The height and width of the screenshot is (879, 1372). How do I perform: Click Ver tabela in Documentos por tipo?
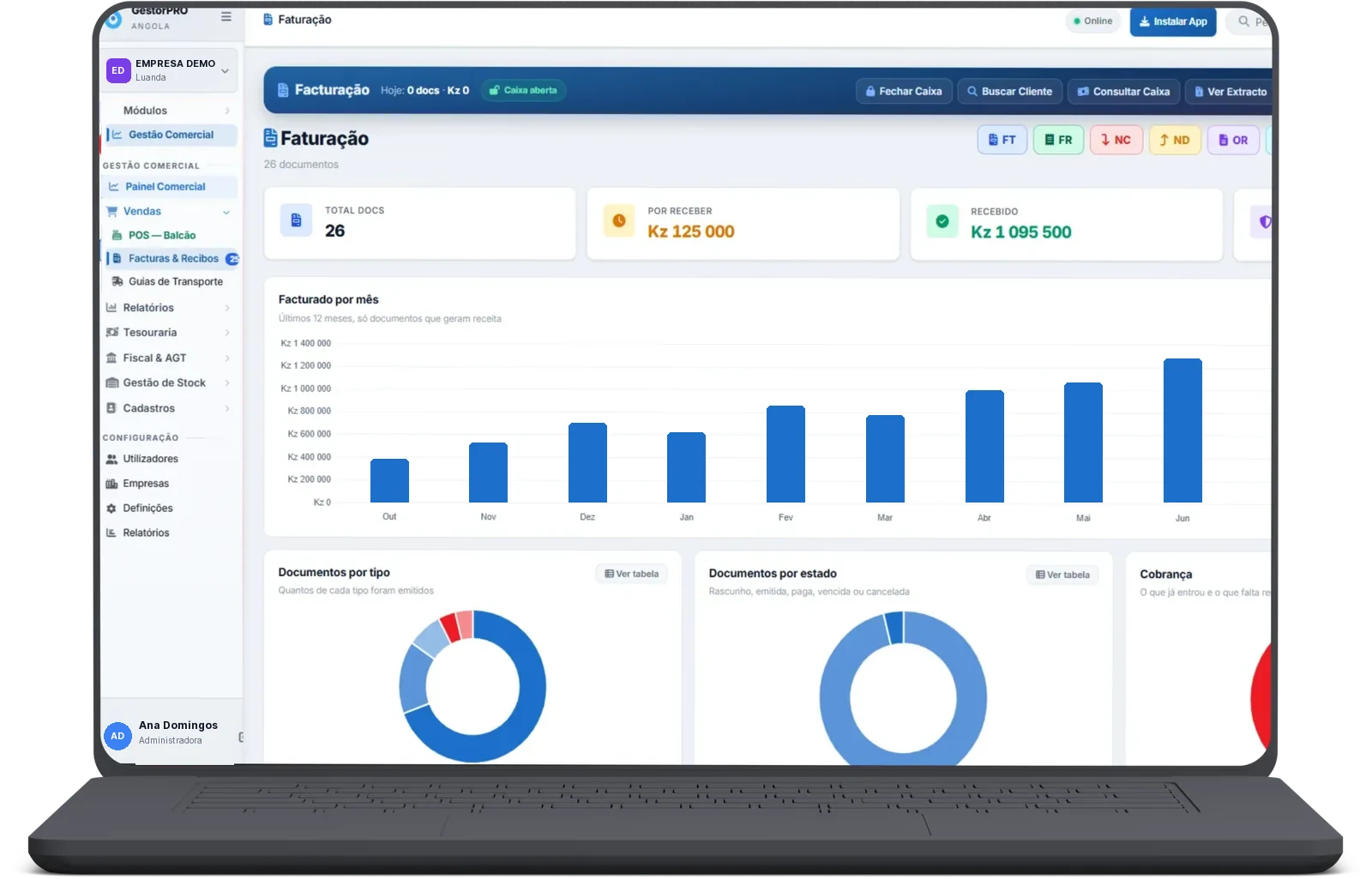pos(632,574)
